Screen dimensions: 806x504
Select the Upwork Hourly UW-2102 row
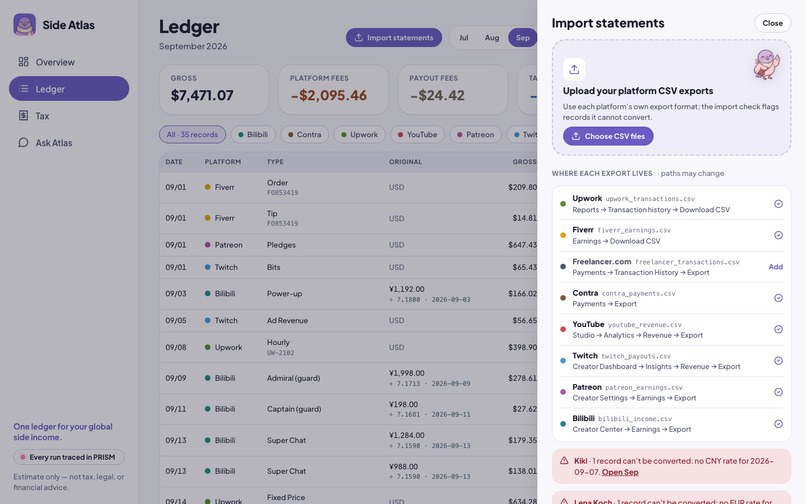348,347
